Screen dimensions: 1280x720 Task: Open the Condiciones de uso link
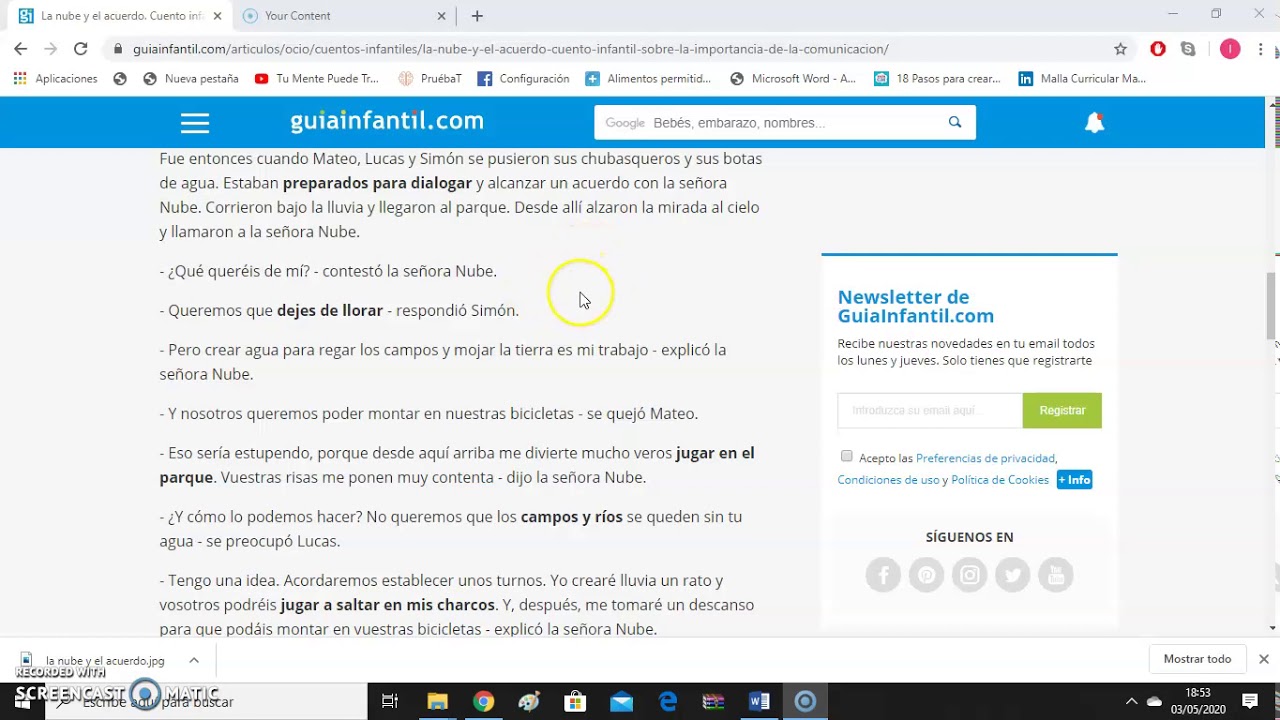click(889, 480)
